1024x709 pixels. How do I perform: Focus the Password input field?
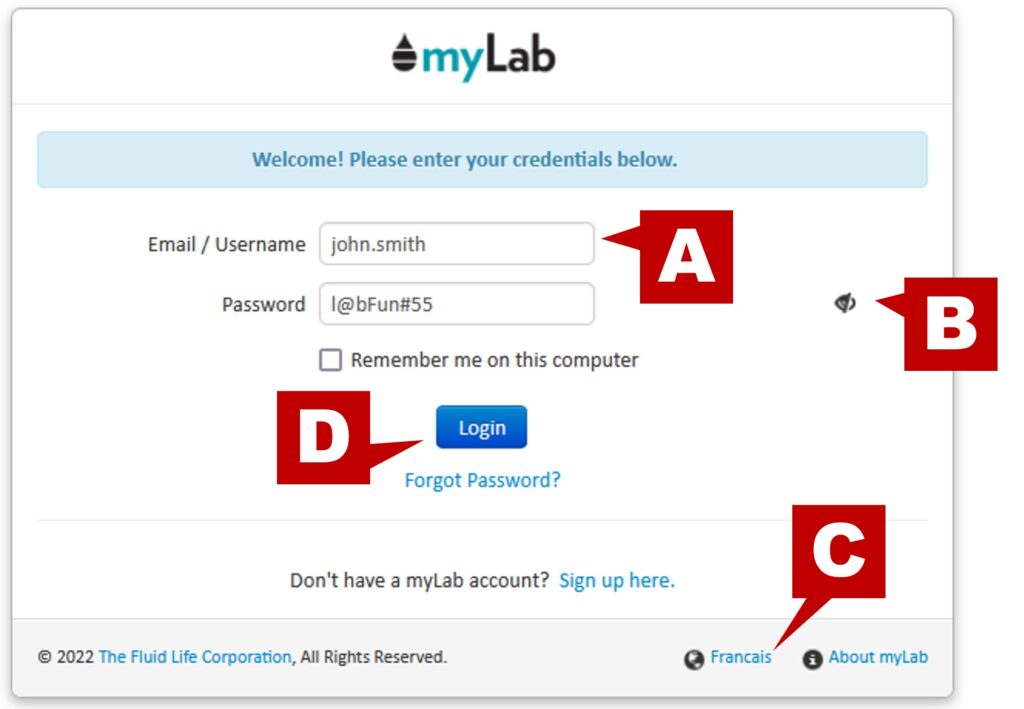tap(456, 304)
